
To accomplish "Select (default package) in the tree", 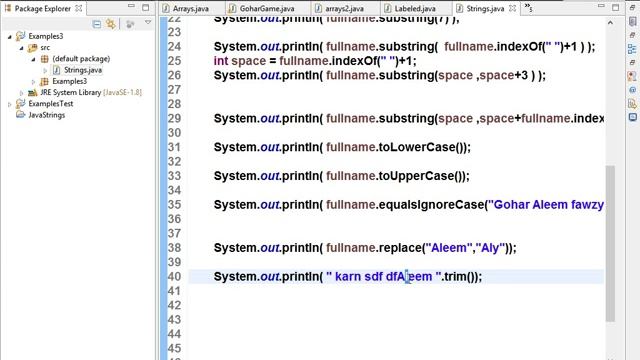I will tap(81, 59).
